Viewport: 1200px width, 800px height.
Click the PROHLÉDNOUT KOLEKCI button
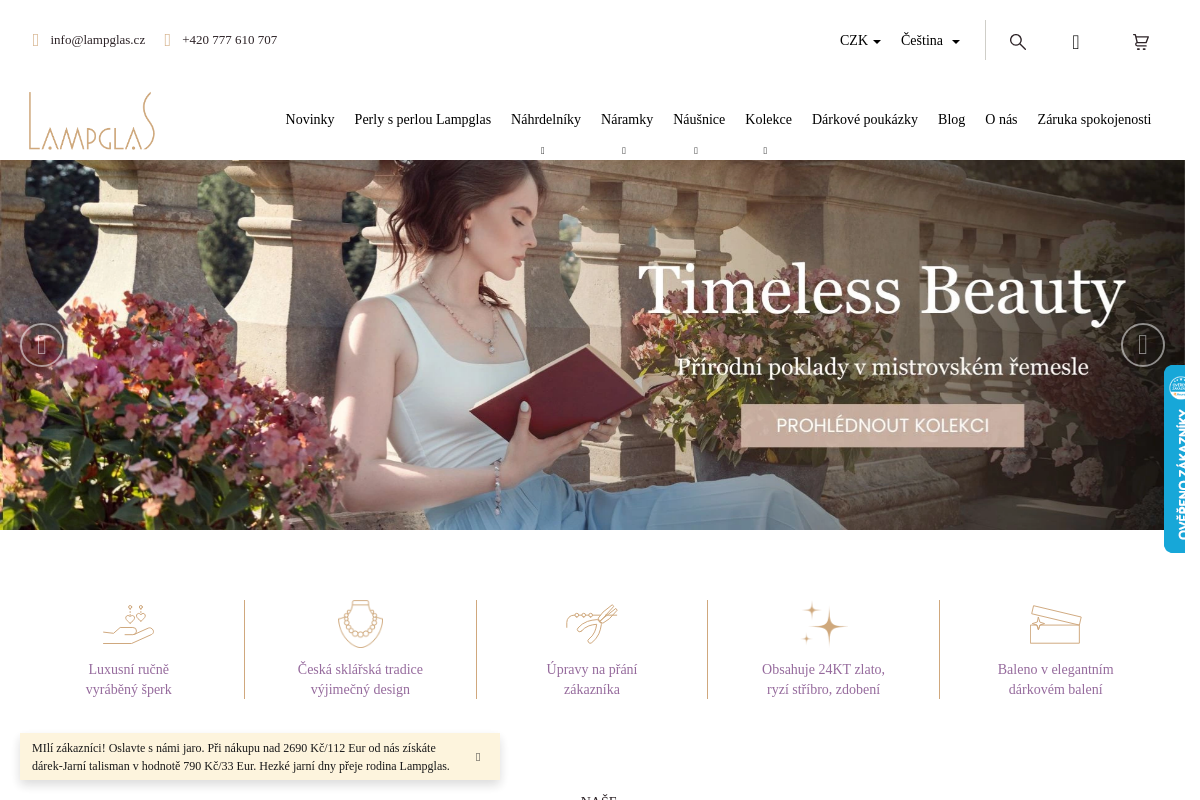tap(883, 426)
